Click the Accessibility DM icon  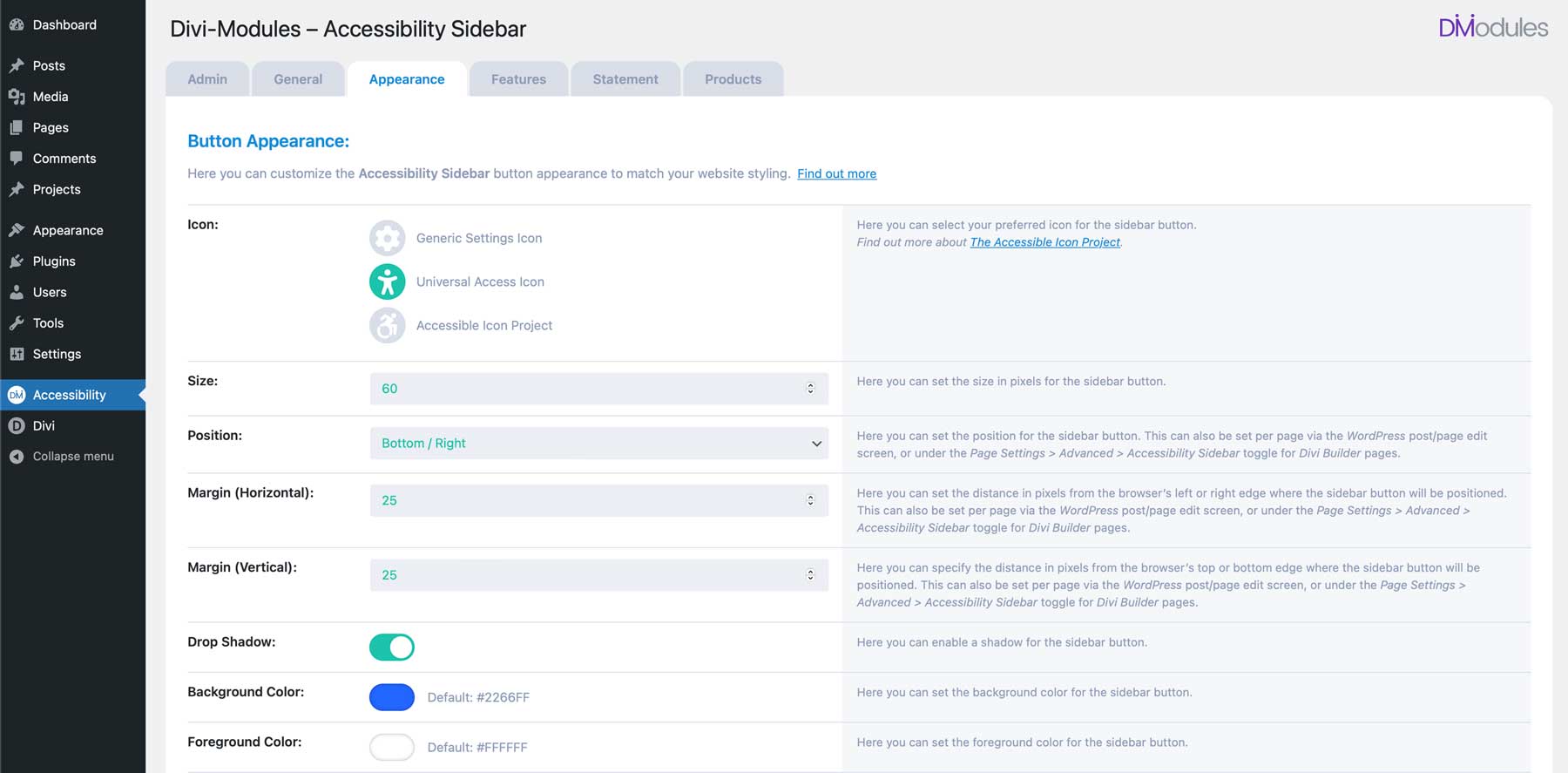[x=17, y=395]
